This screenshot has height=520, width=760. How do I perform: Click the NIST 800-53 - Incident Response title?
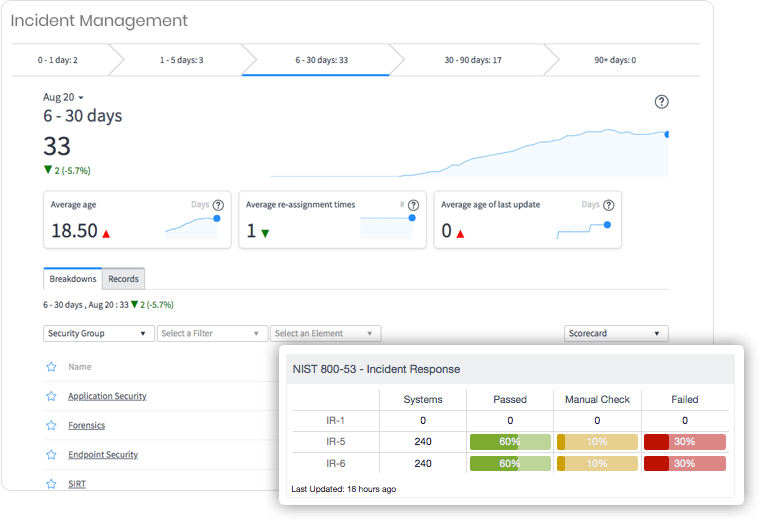click(376, 369)
